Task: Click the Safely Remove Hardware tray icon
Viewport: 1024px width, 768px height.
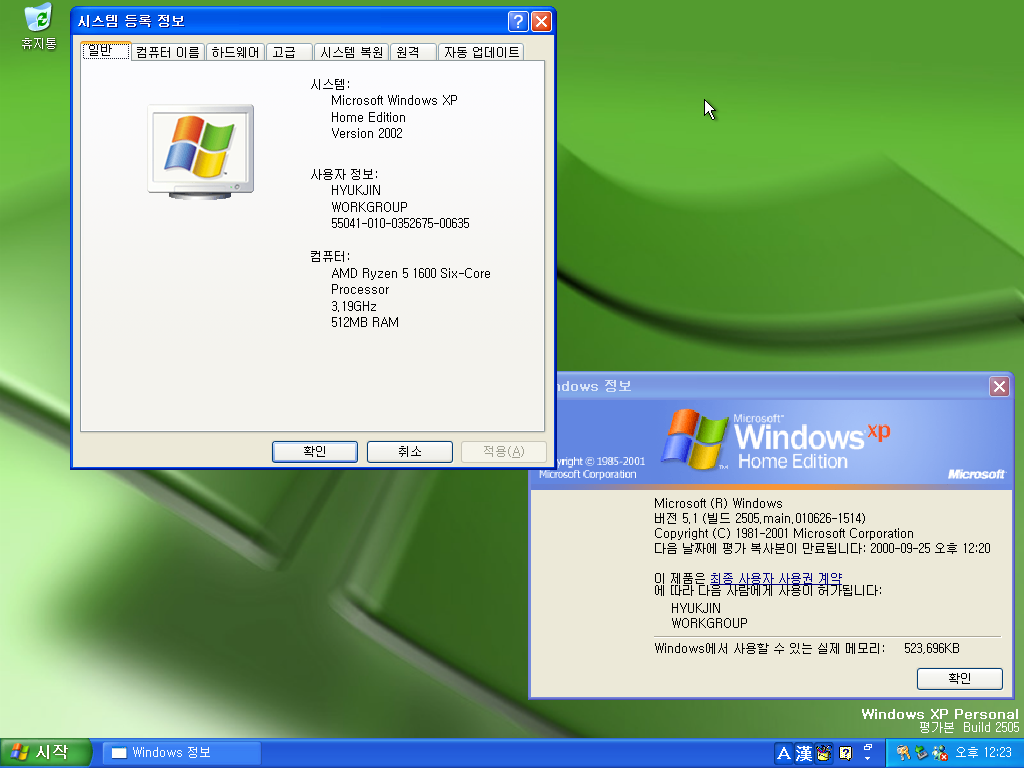Action: [921, 753]
